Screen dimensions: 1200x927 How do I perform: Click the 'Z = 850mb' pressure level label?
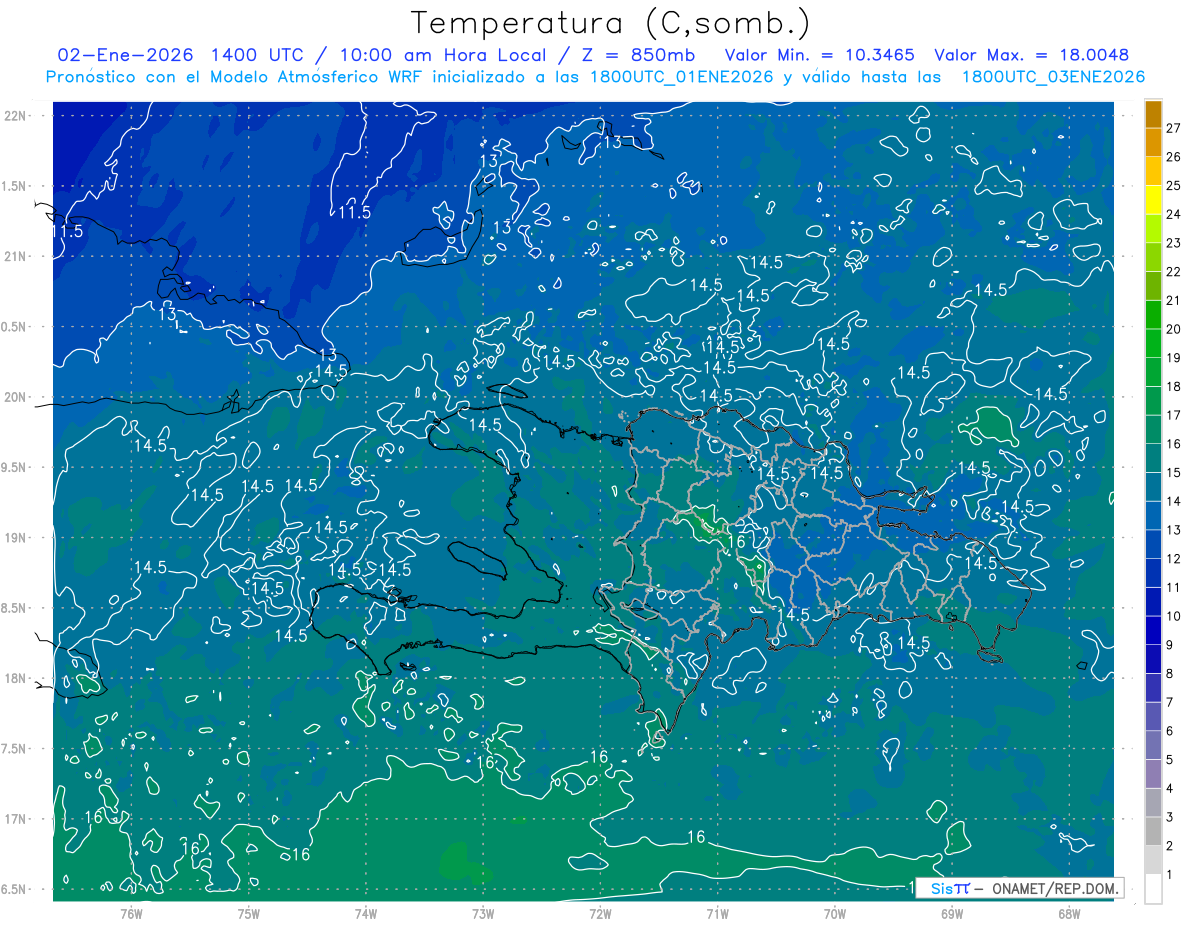click(639, 55)
